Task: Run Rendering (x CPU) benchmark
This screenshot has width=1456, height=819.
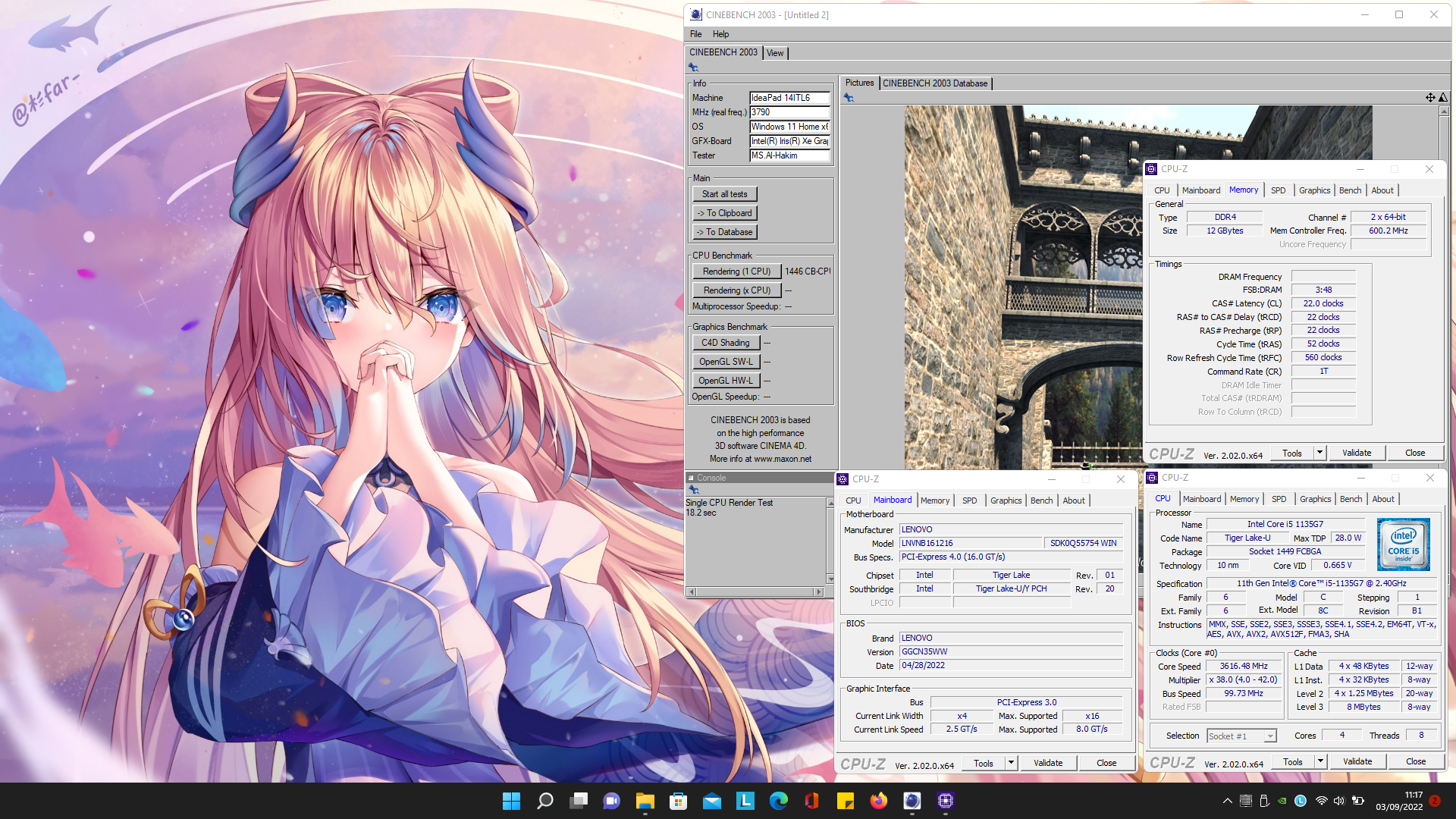Action: click(736, 290)
